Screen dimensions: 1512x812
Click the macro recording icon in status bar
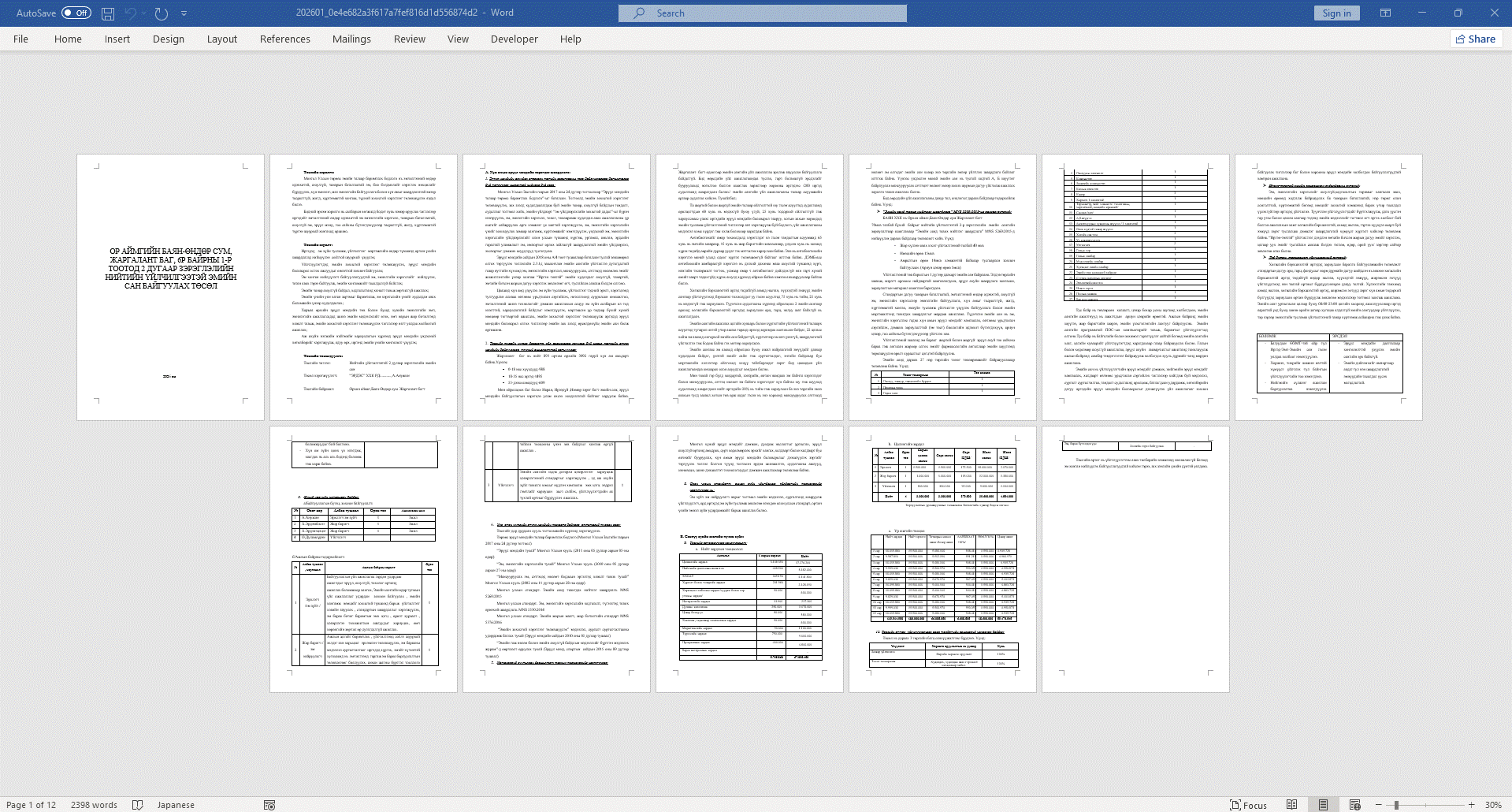(x=269, y=805)
